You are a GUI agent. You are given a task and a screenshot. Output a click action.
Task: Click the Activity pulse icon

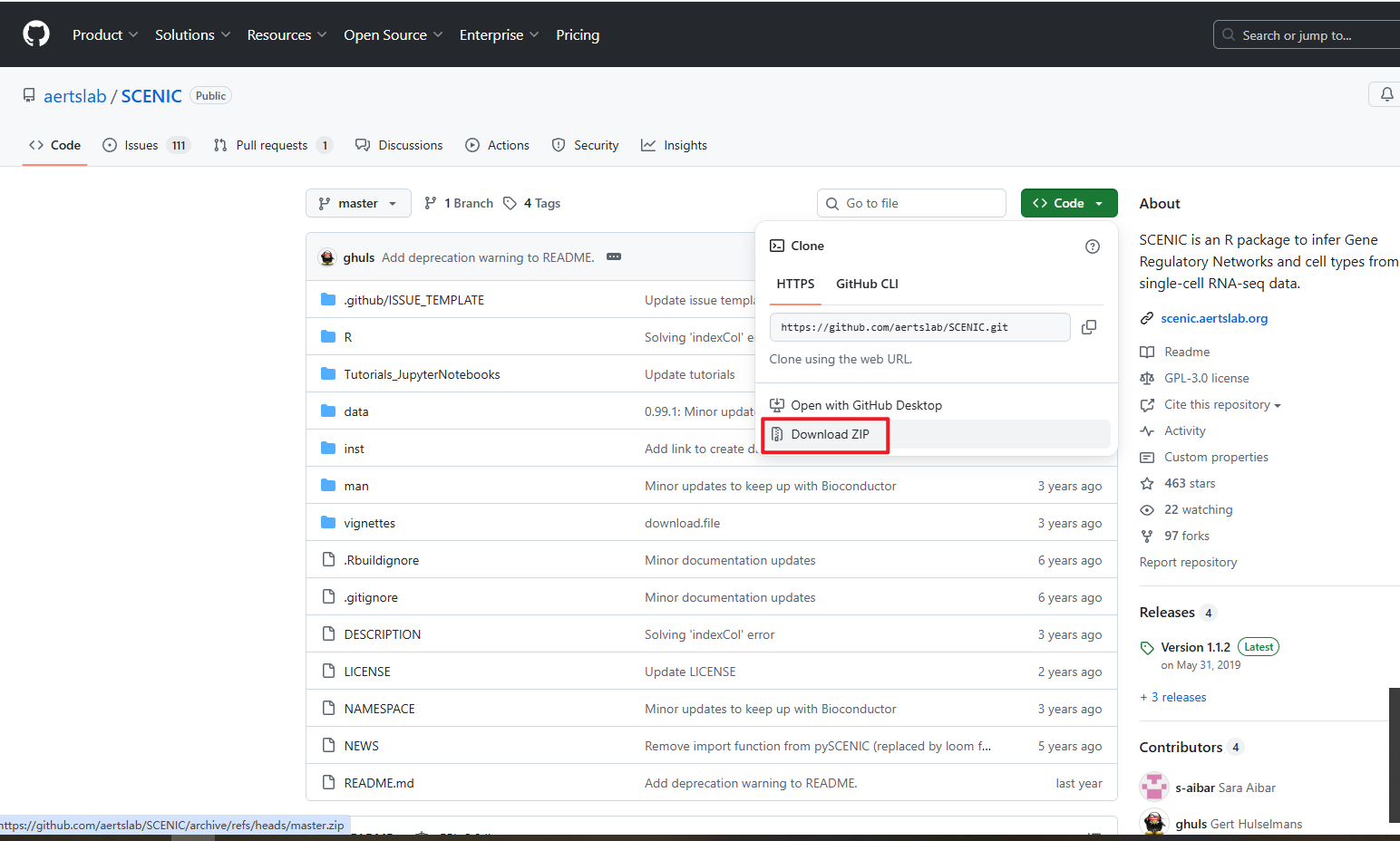point(1147,430)
